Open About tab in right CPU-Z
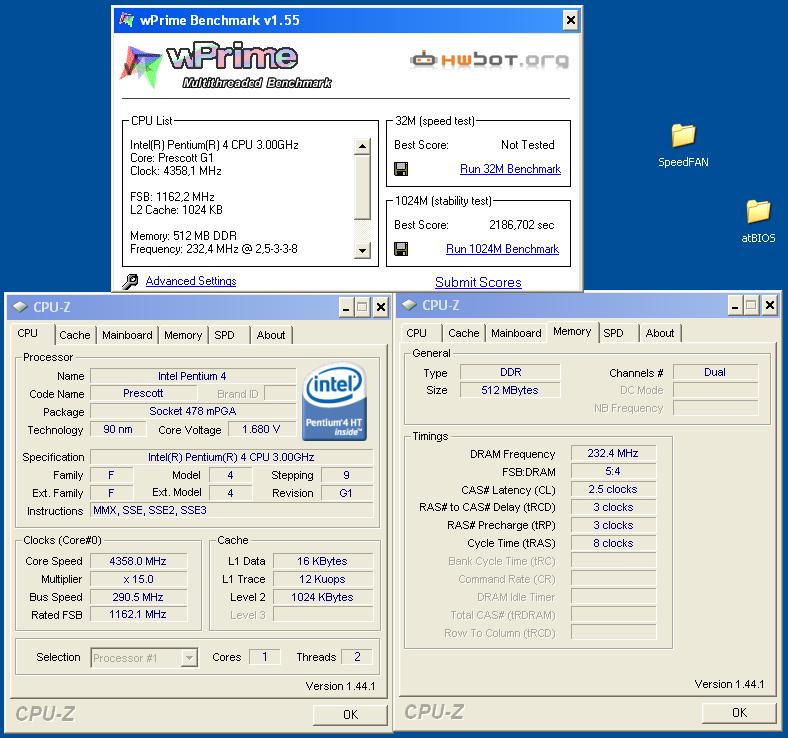Image resolution: width=788 pixels, height=738 pixels. pyautogui.click(x=660, y=333)
